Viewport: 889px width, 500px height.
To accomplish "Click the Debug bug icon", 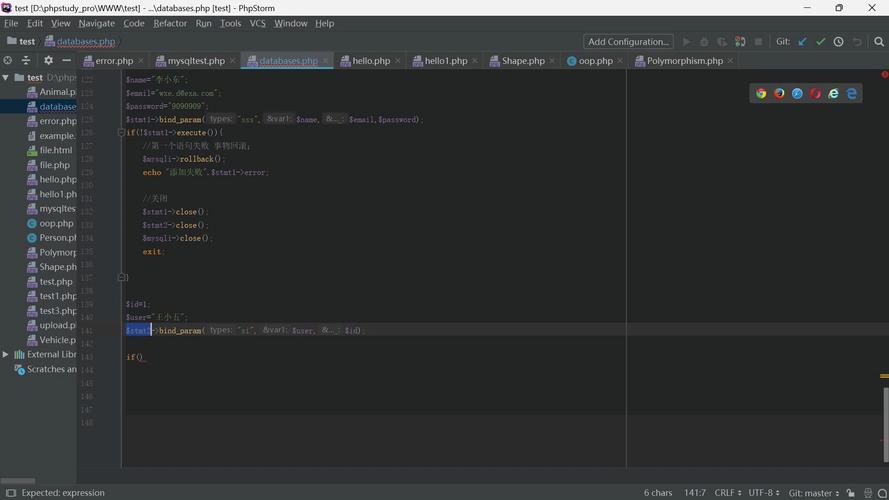I will (704, 42).
